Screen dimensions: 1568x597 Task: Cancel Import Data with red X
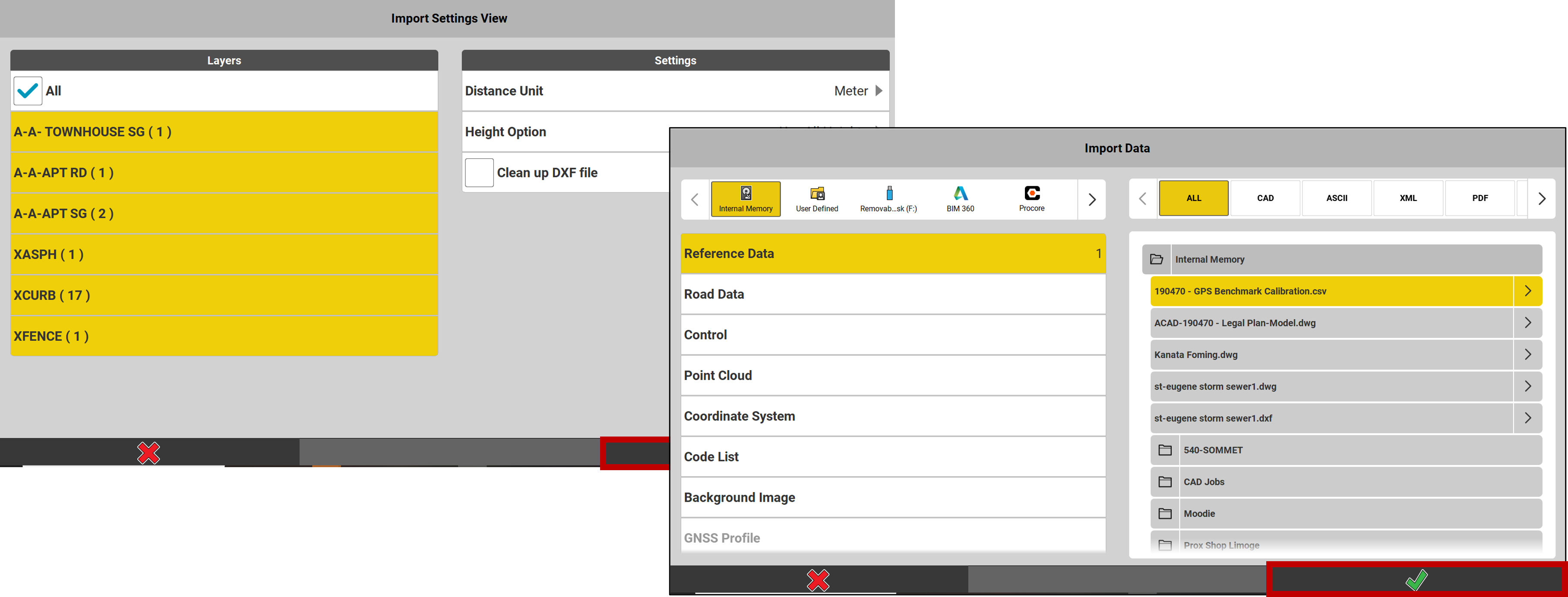[818, 579]
